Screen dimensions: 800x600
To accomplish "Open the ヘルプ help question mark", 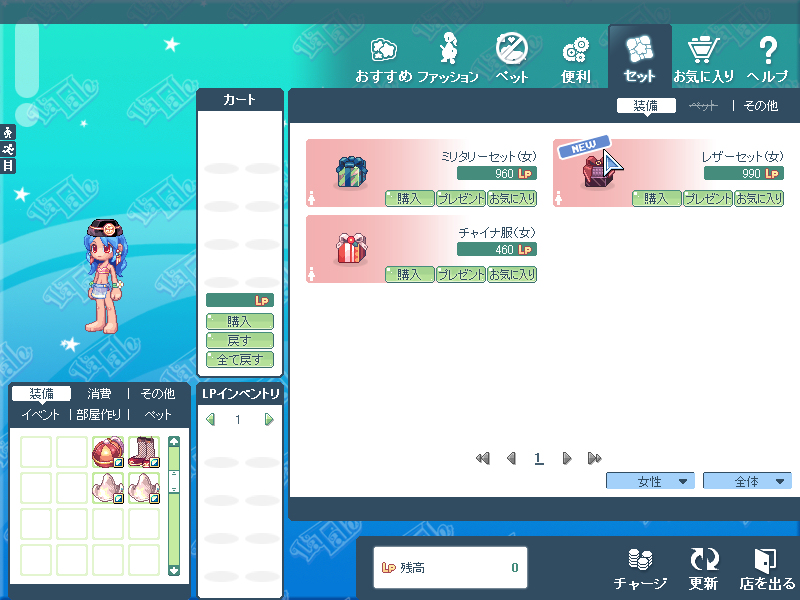I will click(x=768, y=57).
